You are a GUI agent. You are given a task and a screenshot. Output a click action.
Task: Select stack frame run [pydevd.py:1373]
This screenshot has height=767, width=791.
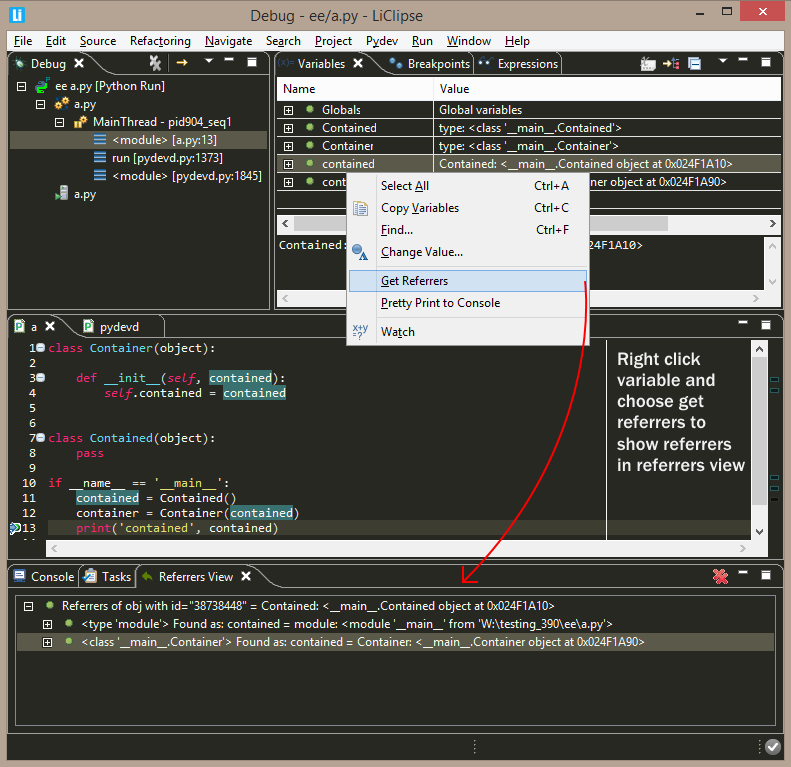coord(166,158)
